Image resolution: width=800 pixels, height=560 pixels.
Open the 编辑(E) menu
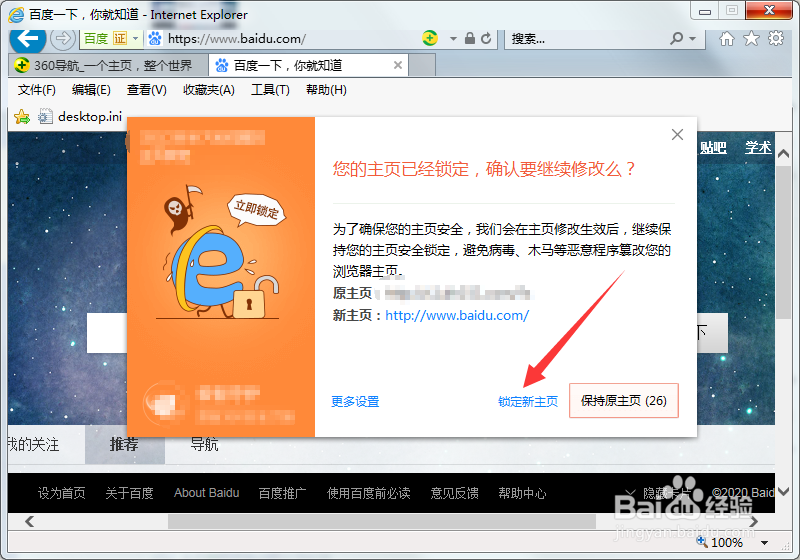pyautogui.click(x=91, y=90)
